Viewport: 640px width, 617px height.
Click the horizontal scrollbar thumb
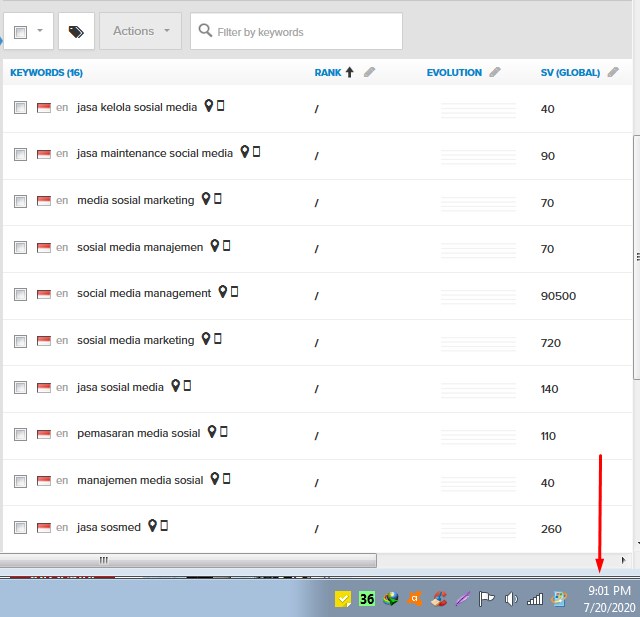click(190, 561)
